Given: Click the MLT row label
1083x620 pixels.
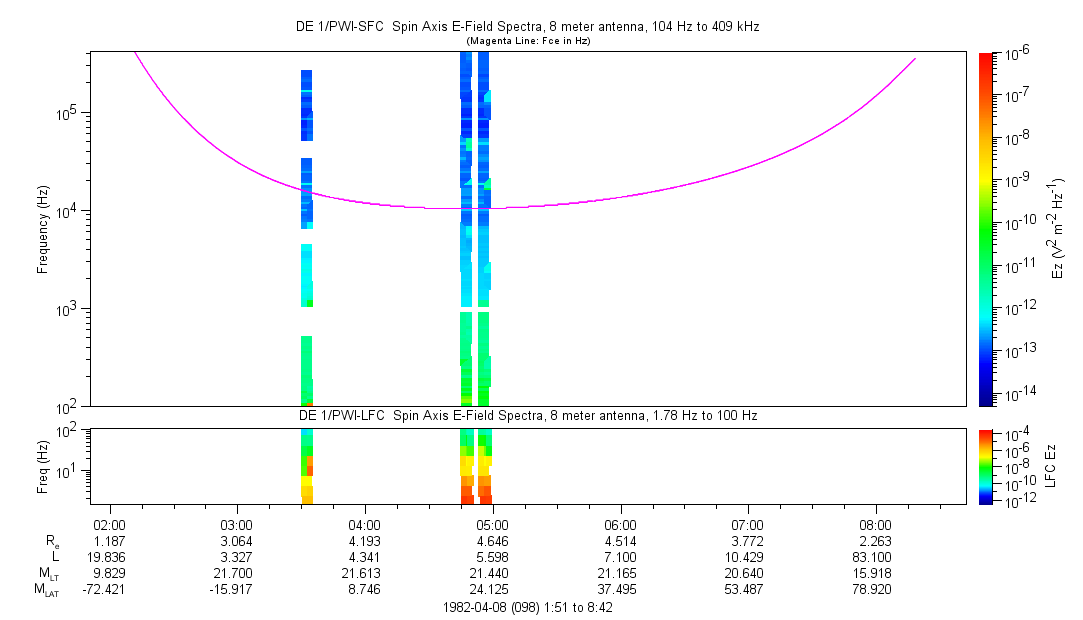Looking at the screenshot, I should (x=48, y=574).
